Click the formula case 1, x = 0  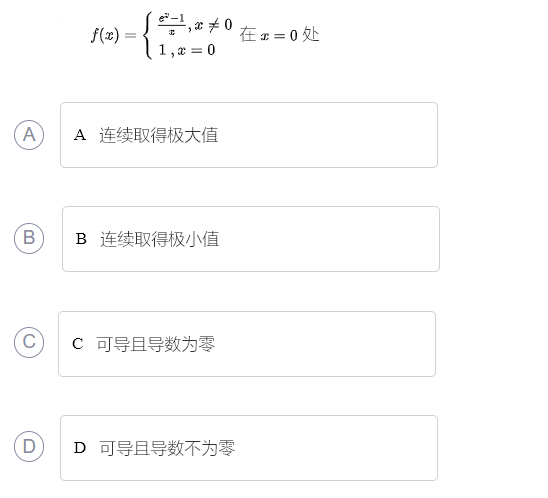pos(187,50)
